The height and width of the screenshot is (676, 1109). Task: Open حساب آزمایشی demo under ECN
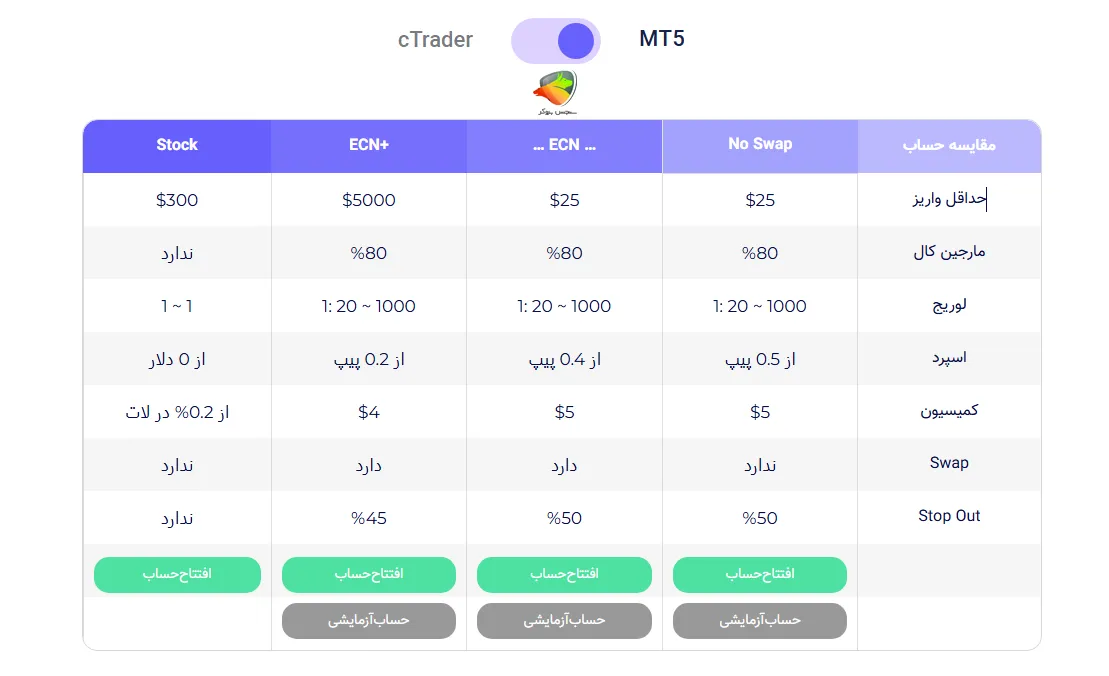[x=564, y=620]
